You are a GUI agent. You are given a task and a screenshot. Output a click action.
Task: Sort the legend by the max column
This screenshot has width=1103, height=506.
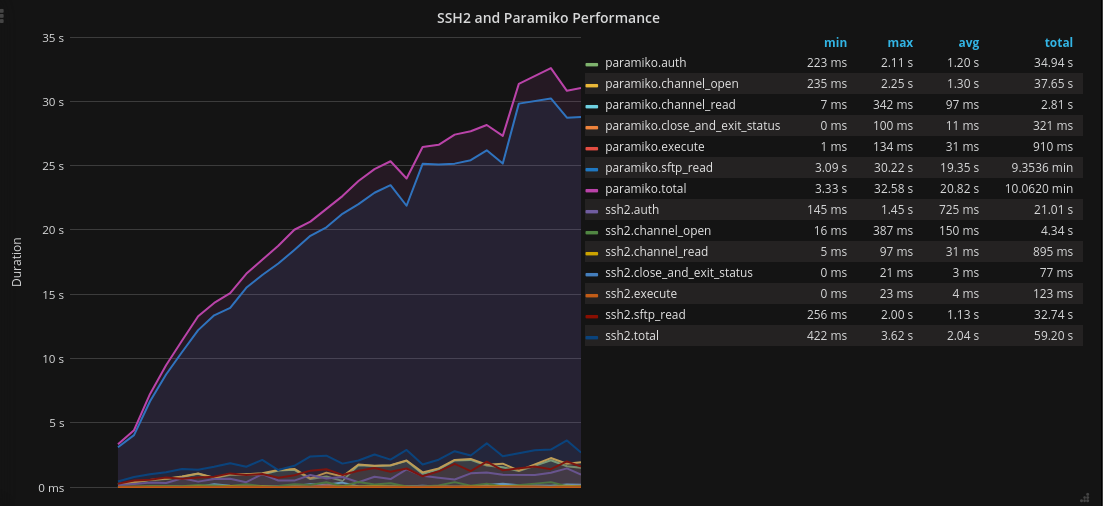coord(900,43)
